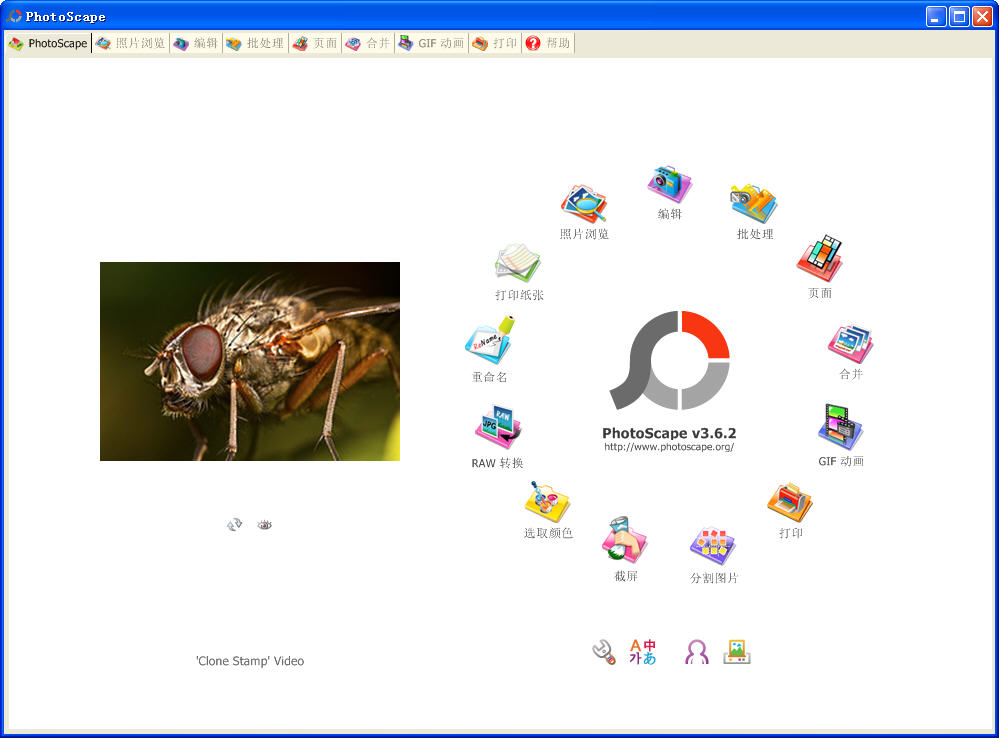Open the 选取颜色 color picker icon

547,502
